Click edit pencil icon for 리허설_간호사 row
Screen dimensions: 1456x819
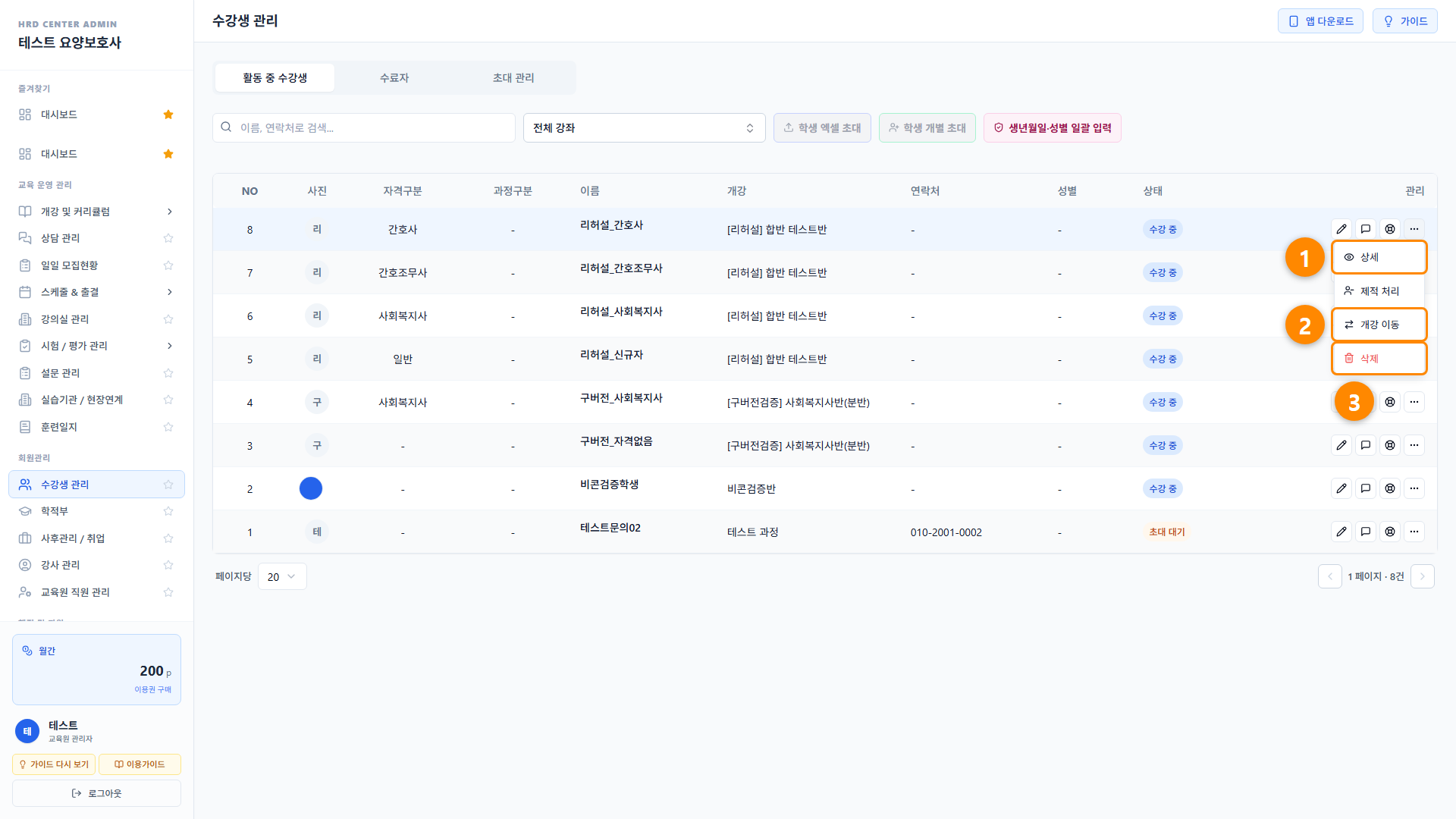[1341, 229]
